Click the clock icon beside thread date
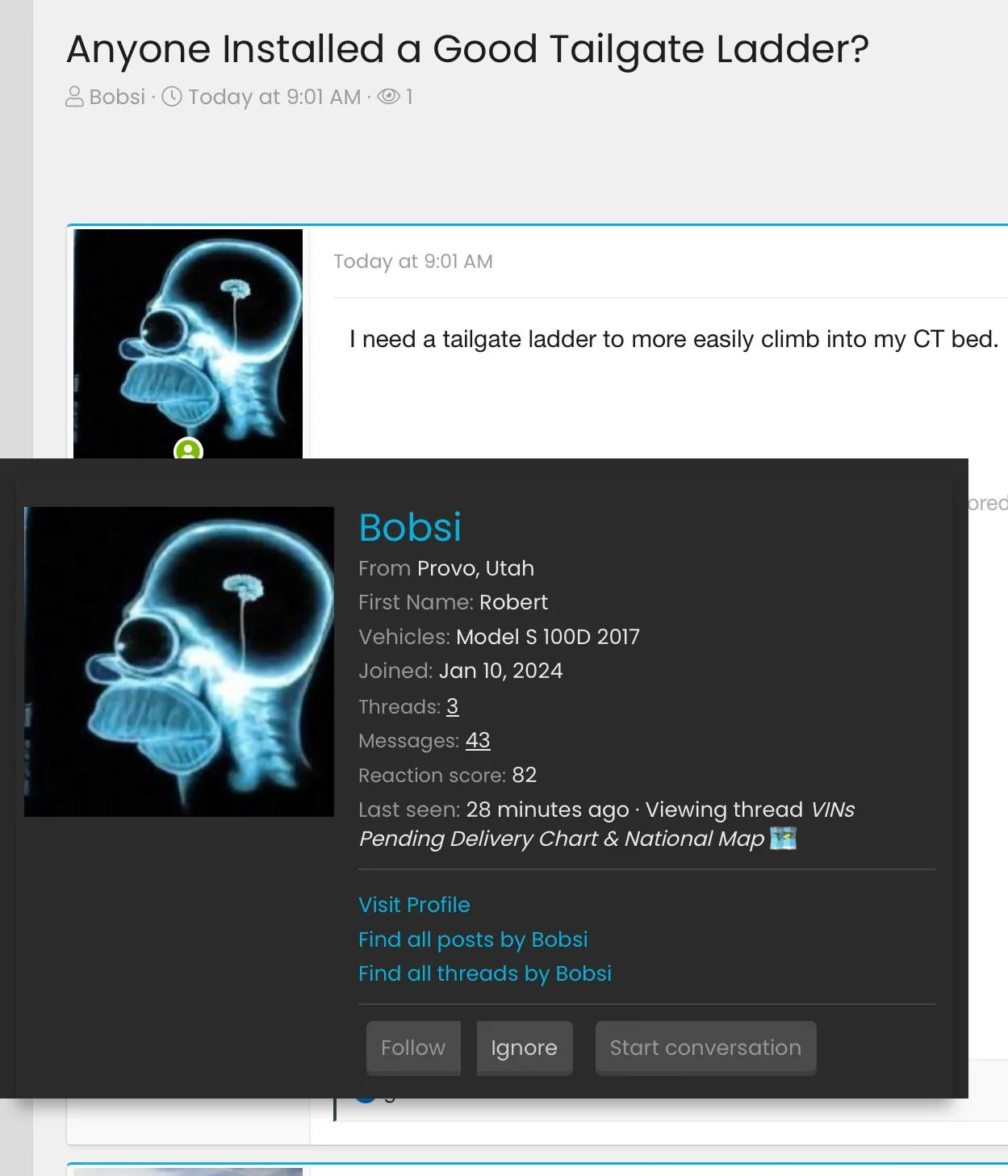The width and height of the screenshot is (1008, 1176). pos(172,97)
